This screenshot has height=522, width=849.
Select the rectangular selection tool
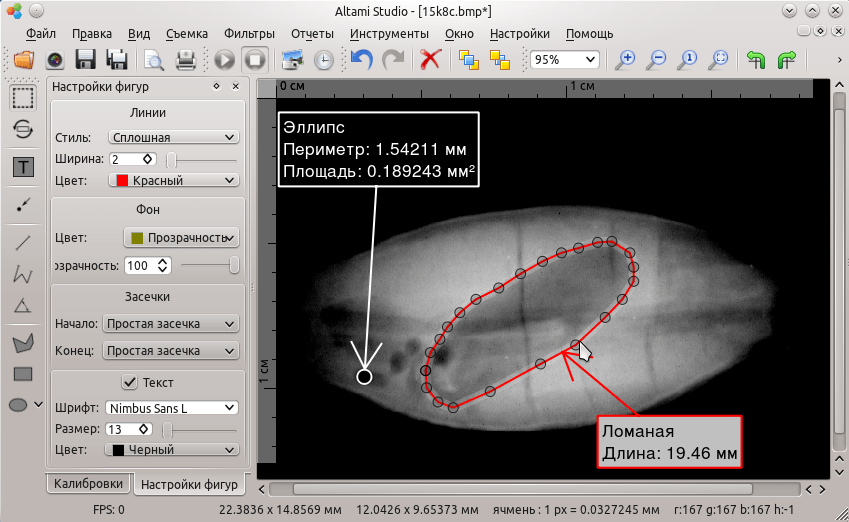coord(23,98)
